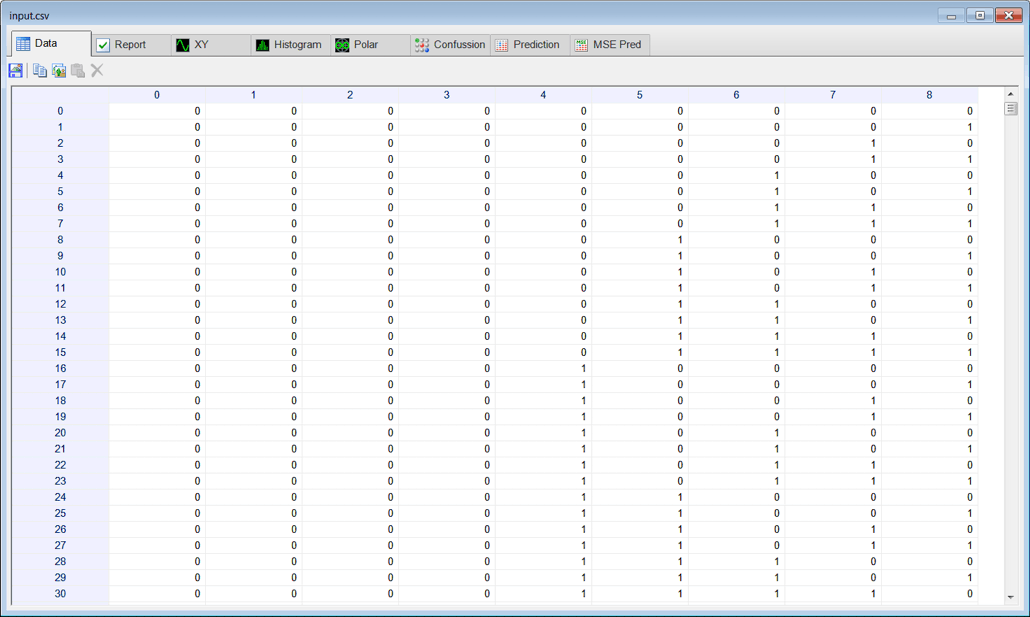The height and width of the screenshot is (617, 1030).
Task: Click cell in row 15, column 8
Action: coord(929,352)
